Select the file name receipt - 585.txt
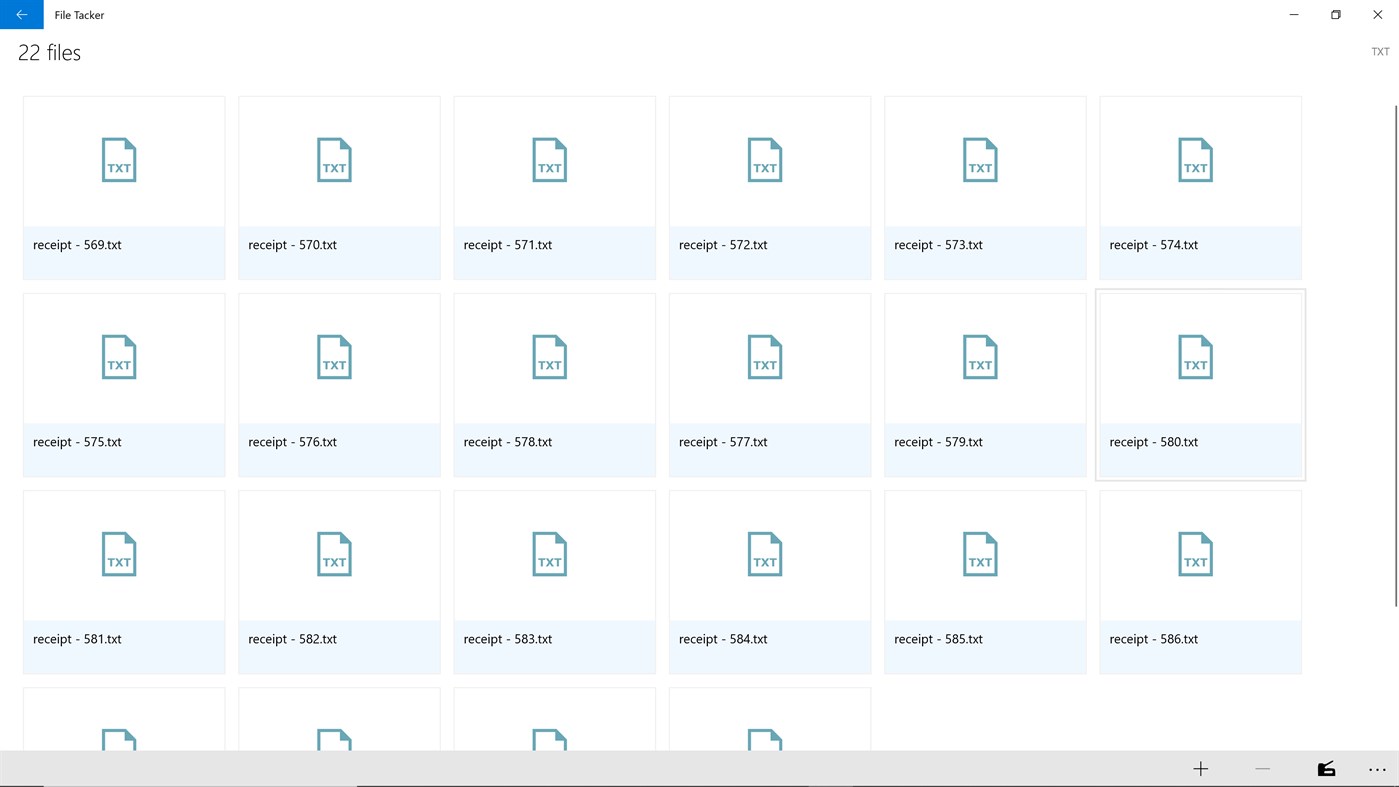Screen dimensions: 1399x787 coord(938,639)
